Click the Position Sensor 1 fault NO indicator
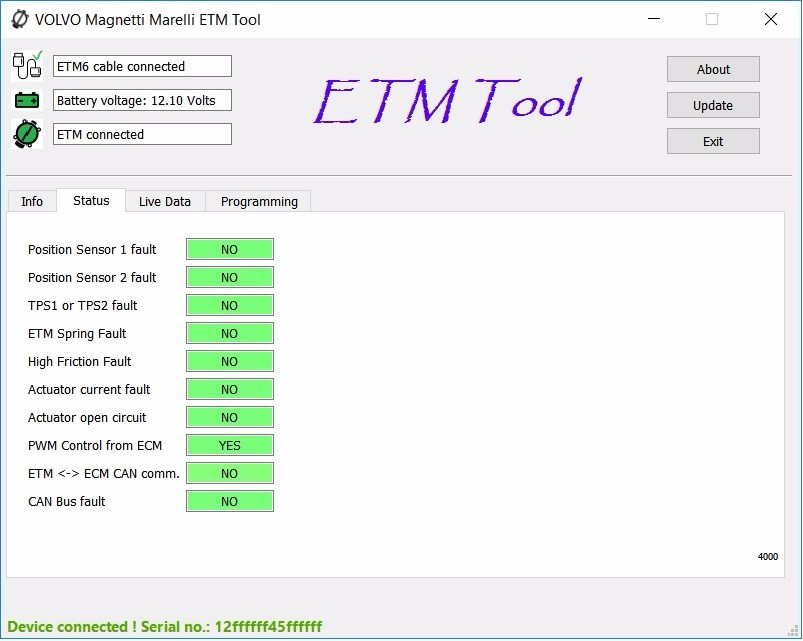803x641 pixels. coord(229,249)
